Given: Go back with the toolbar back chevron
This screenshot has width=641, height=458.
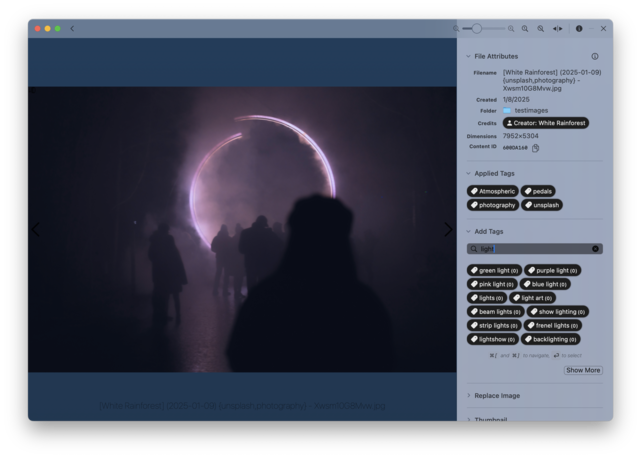Looking at the screenshot, I should [72, 29].
